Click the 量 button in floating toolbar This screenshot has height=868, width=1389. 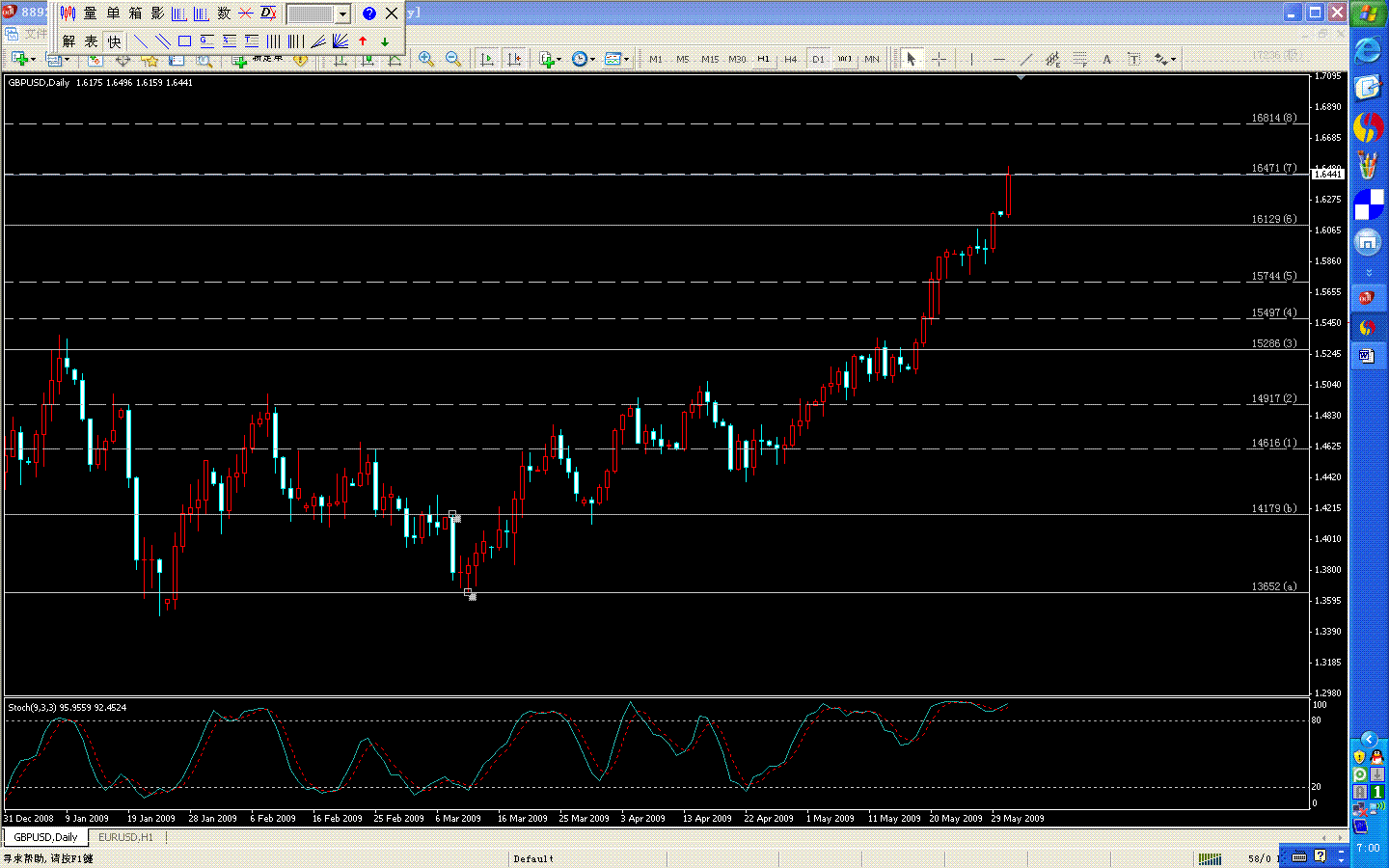pos(90,14)
